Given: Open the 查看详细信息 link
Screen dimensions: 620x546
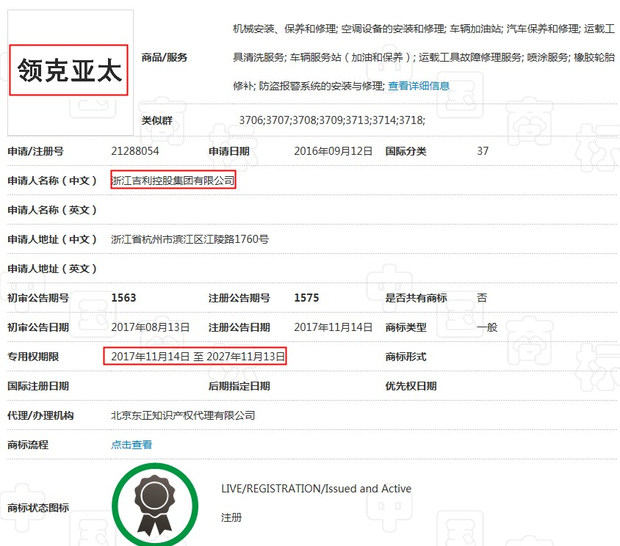Looking at the screenshot, I should pos(418,86).
